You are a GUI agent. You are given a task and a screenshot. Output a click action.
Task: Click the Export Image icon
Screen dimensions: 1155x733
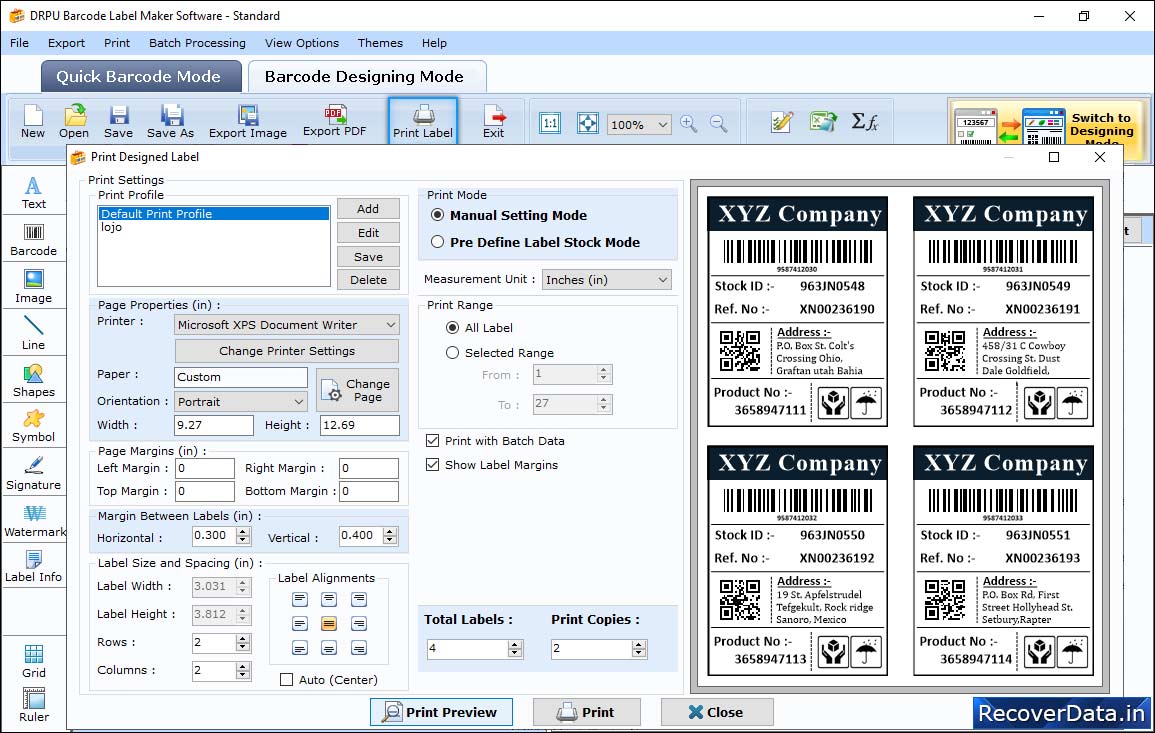pyautogui.click(x=247, y=120)
